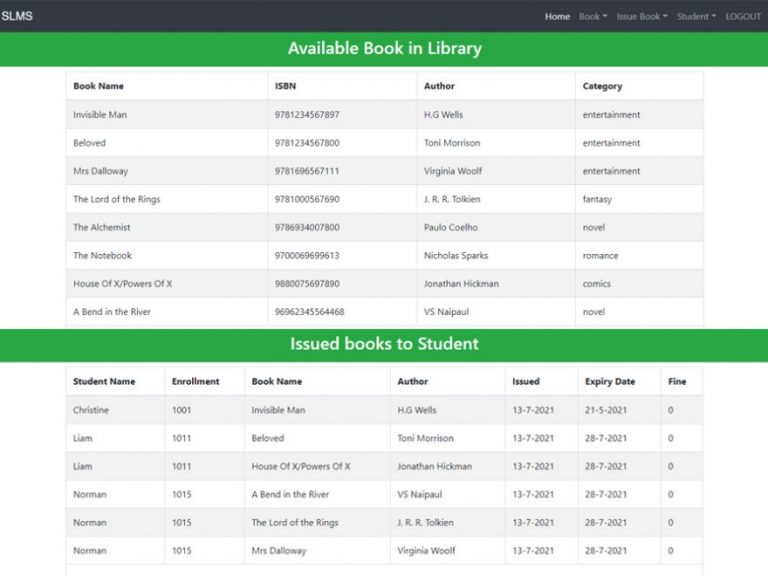Expand the Book dropdown menu
This screenshot has height=576, width=768.
(x=592, y=16)
